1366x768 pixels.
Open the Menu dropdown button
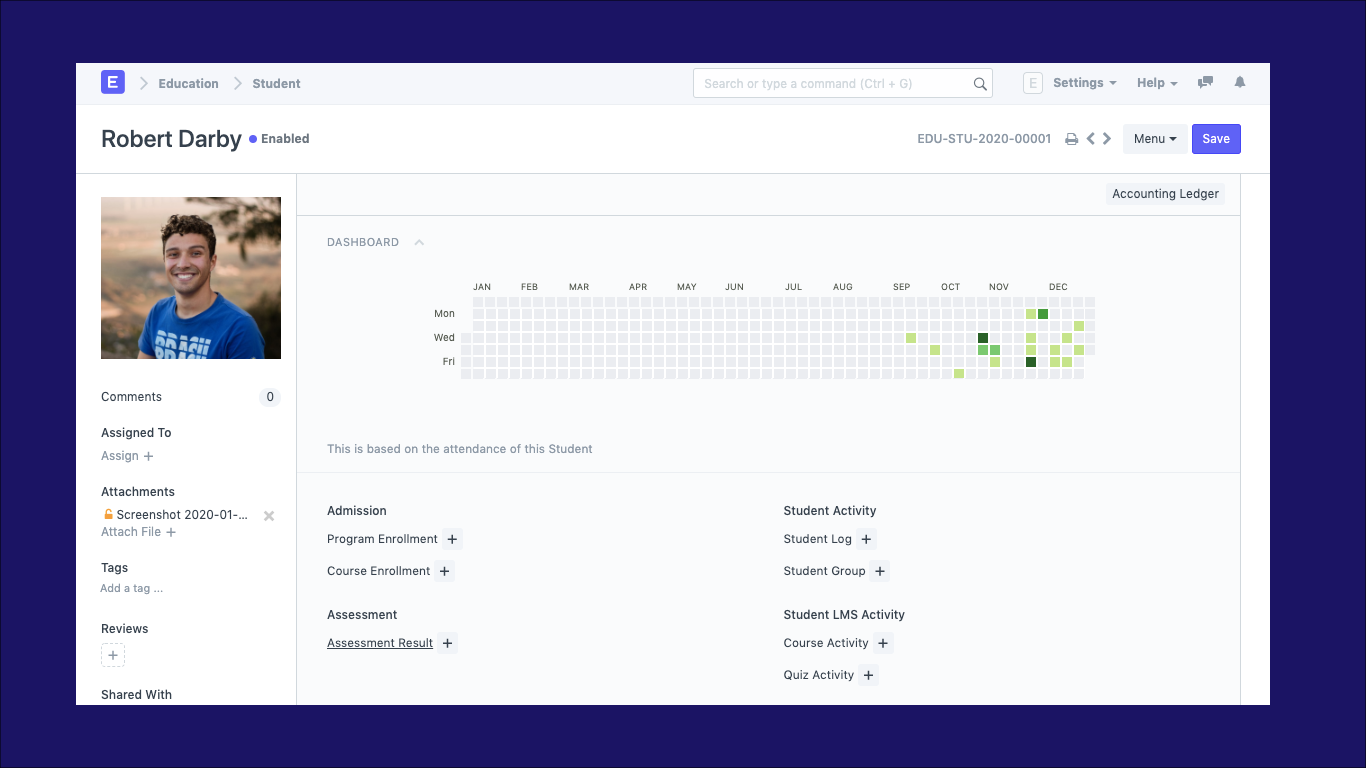pos(1155,139)
